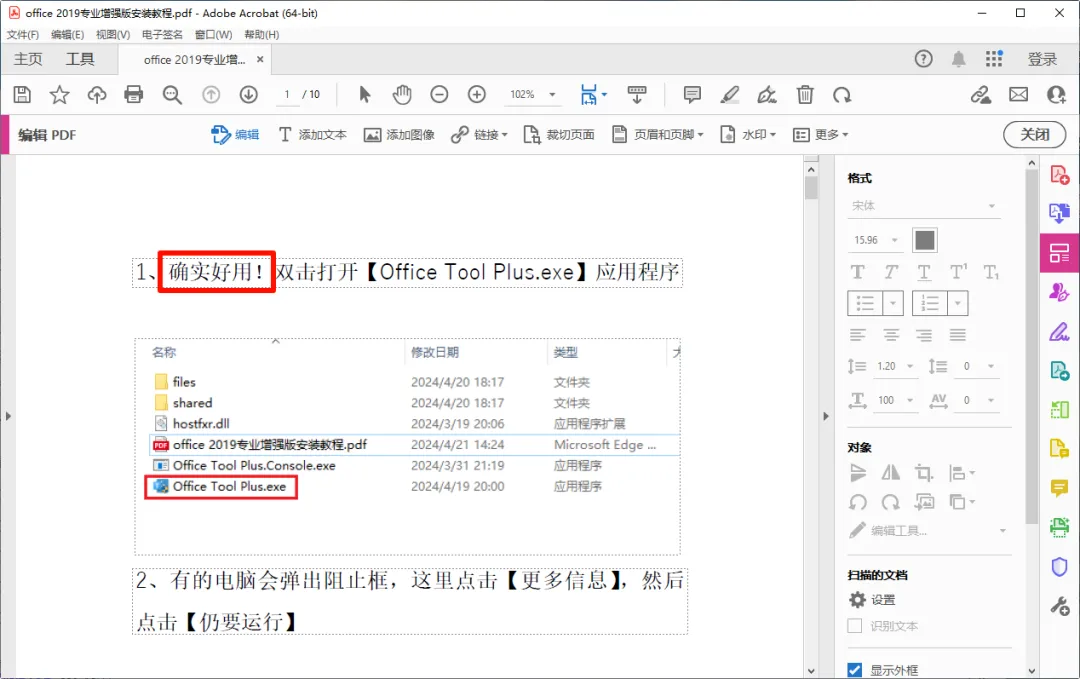Viewport: 1080px width, 679px height.
Task: Toggle the 显示外框 checkbox
Action: pos(855,670)
